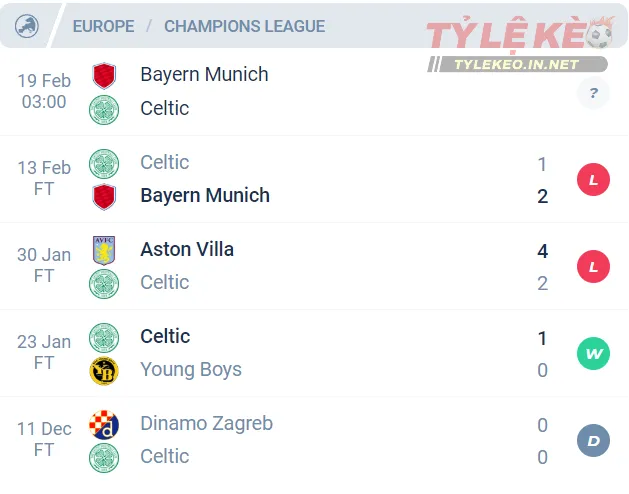Click grey D draw result badge
The height and width of the screenshot is (494, 629).
click(593, 441)
